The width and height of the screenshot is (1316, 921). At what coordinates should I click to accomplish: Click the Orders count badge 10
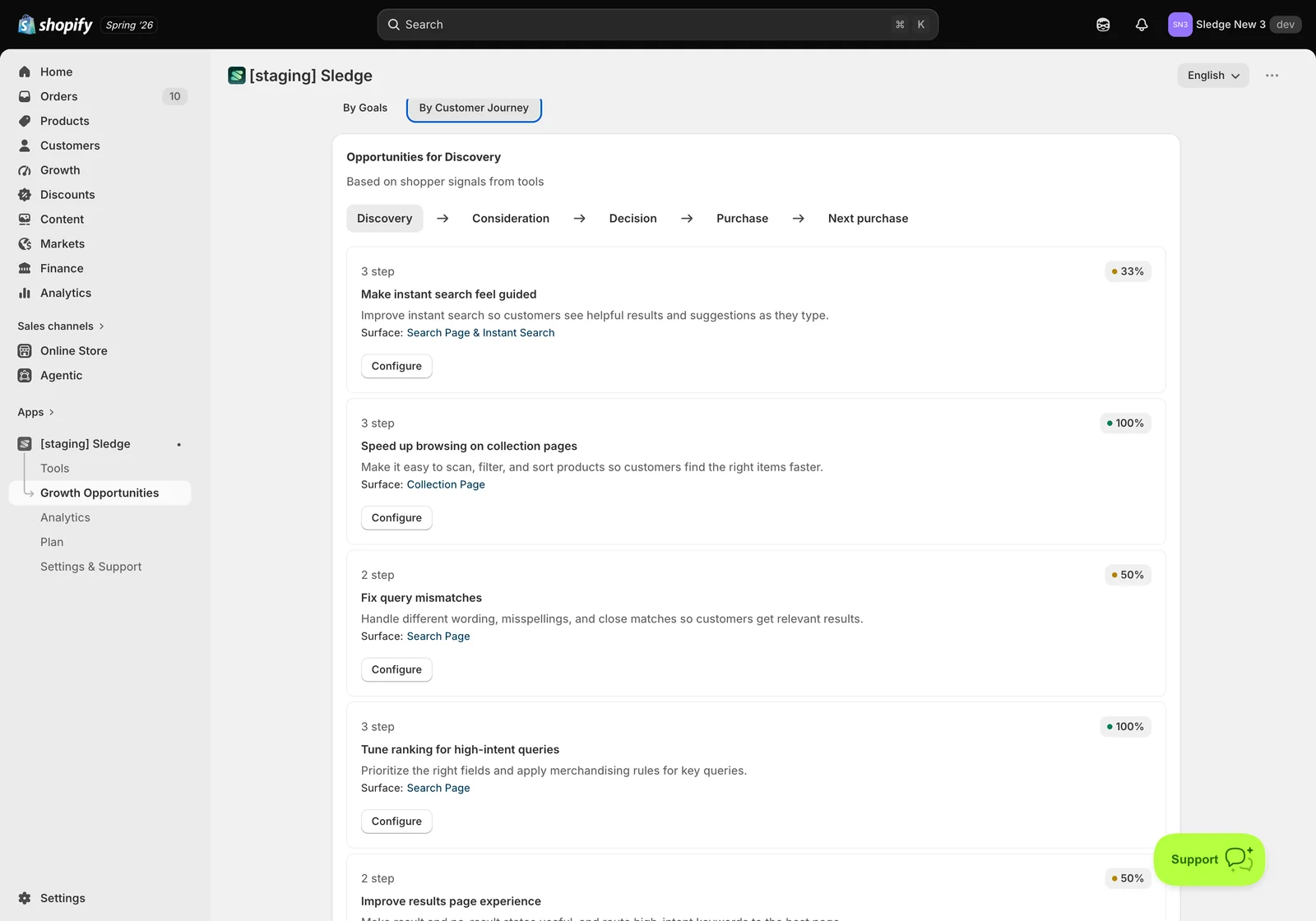(x=175, y=96)
